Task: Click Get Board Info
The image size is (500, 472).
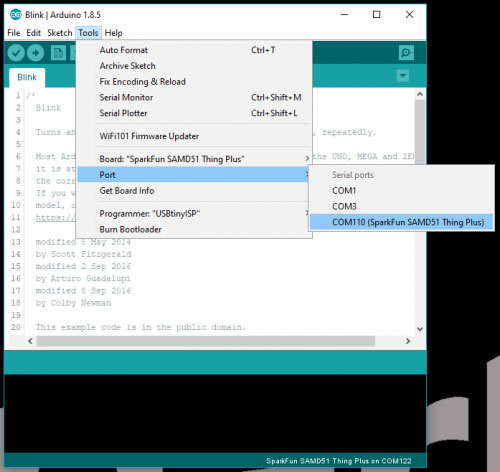Action: click(x=194, y=191)
